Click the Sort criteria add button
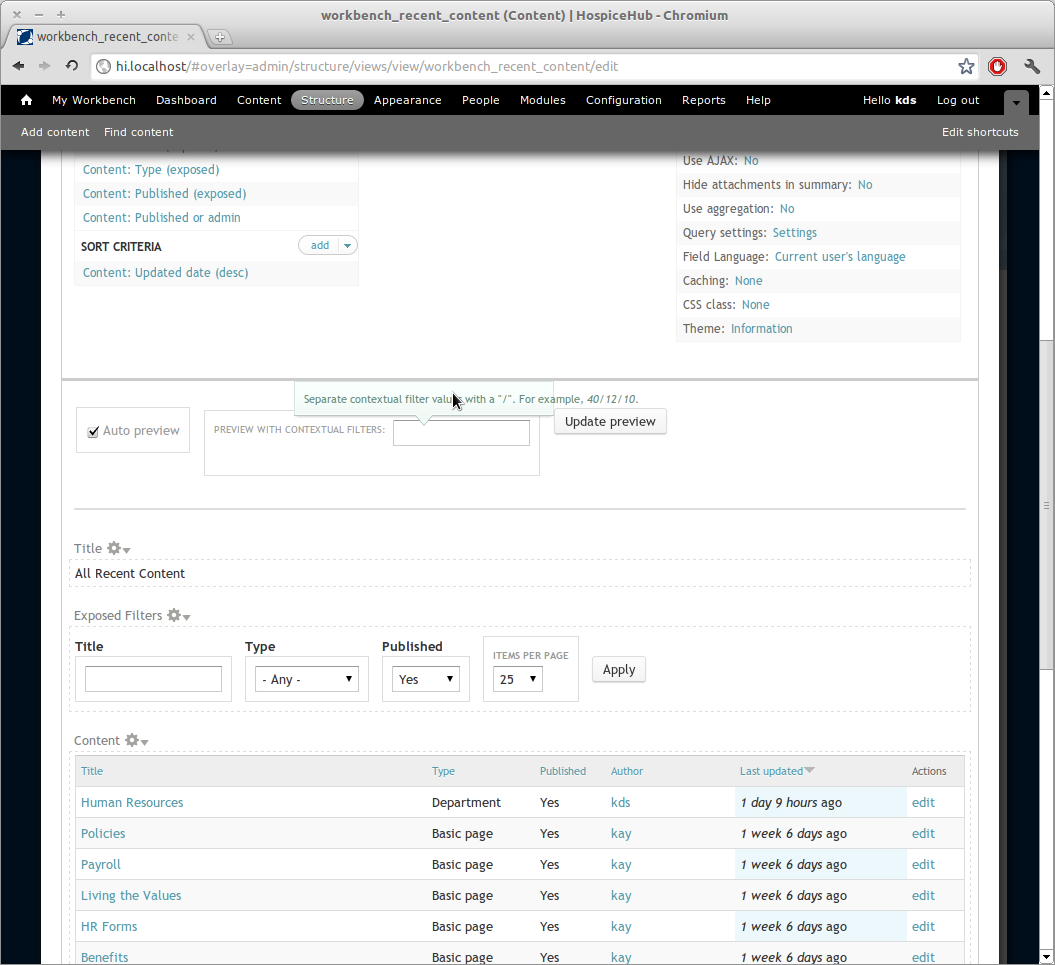This screenshot has height=965, width=1055. [320, 246]
